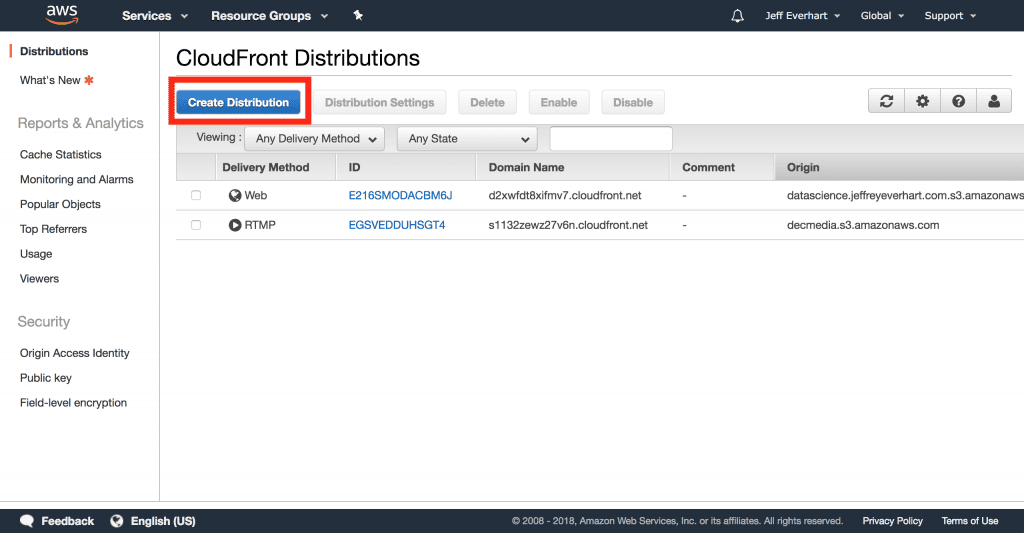Click the Web globe icon
This screenshot has width=1024, height=533.
pyautogui.click(x=235, y=195)
